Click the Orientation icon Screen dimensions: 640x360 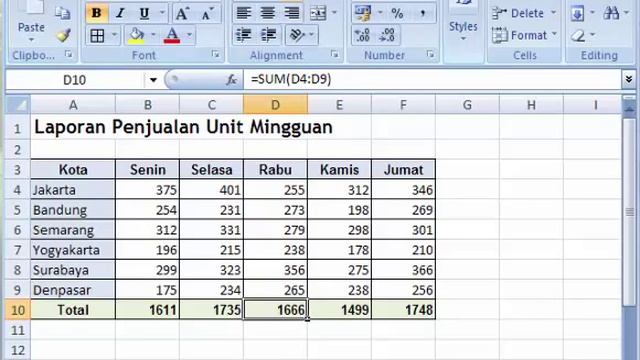(x=297, y=36)
